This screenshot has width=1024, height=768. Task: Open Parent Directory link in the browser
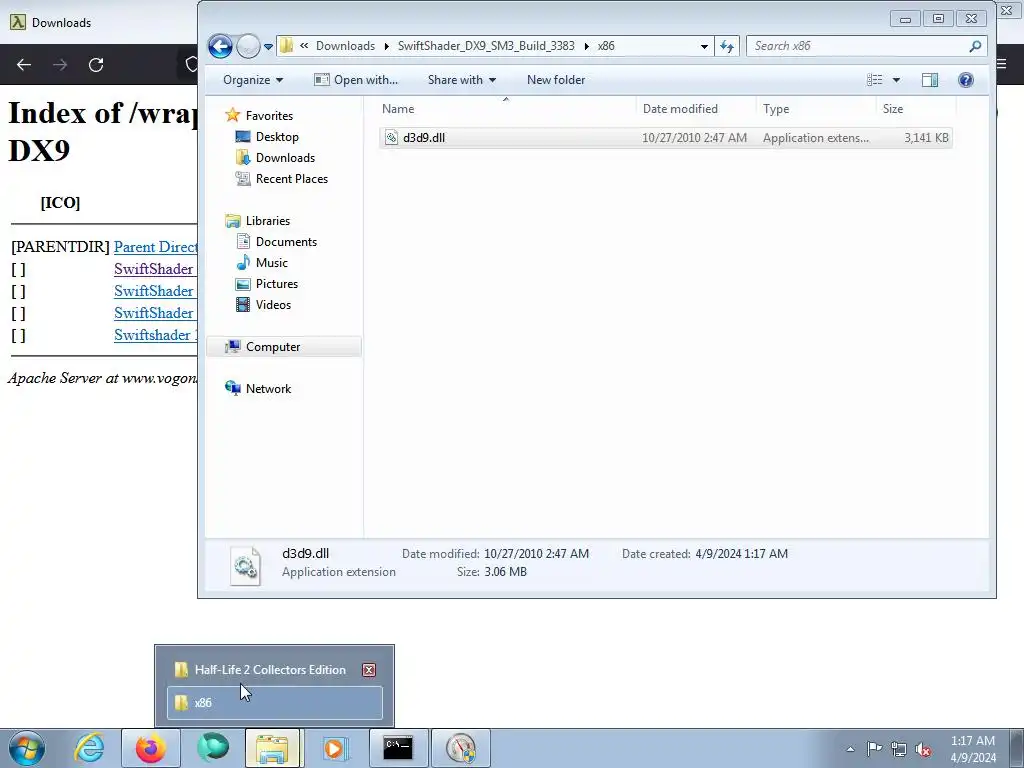click(x=155, y=247)
